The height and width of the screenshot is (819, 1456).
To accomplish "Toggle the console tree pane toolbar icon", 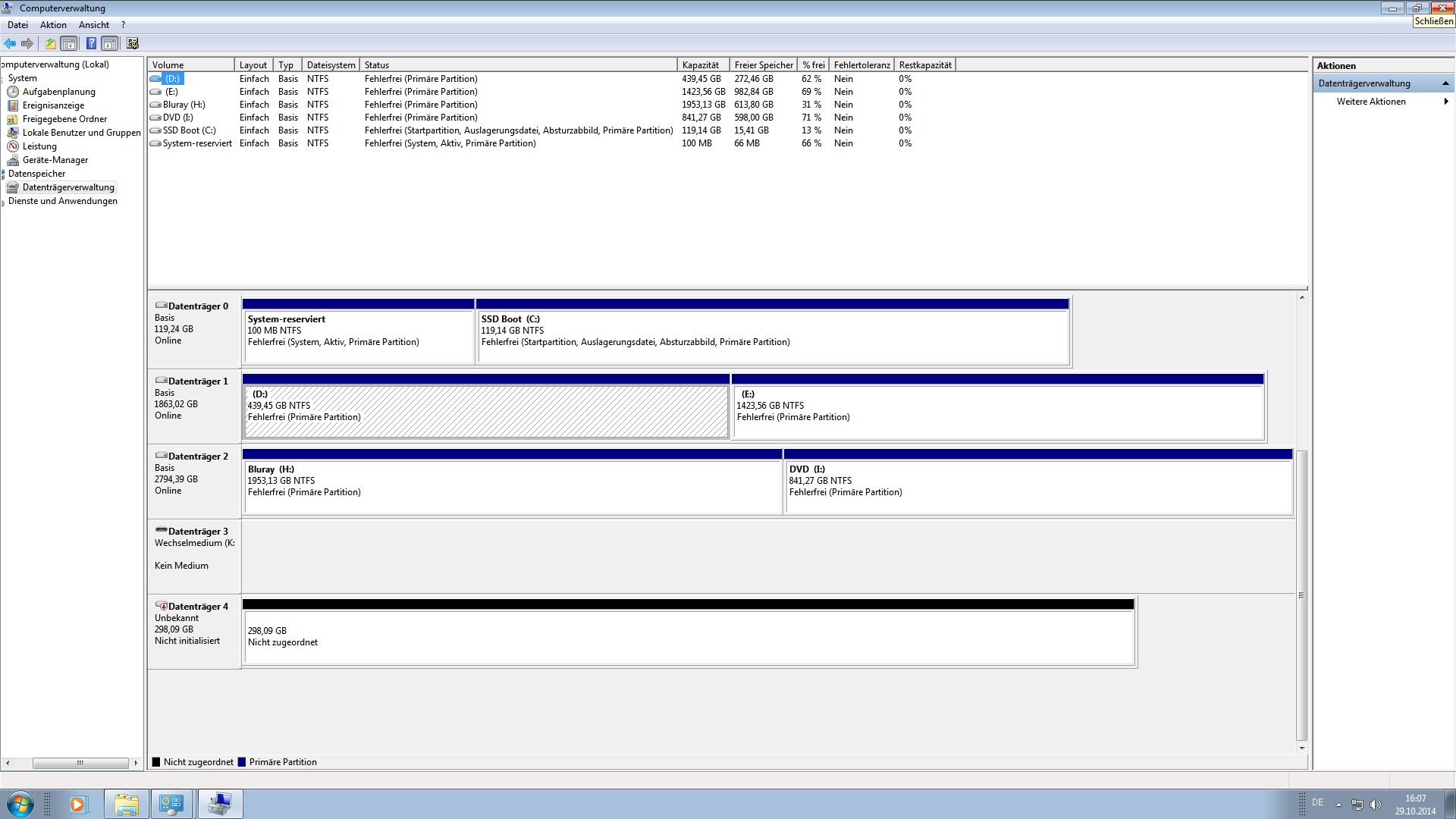I will 69,44.
